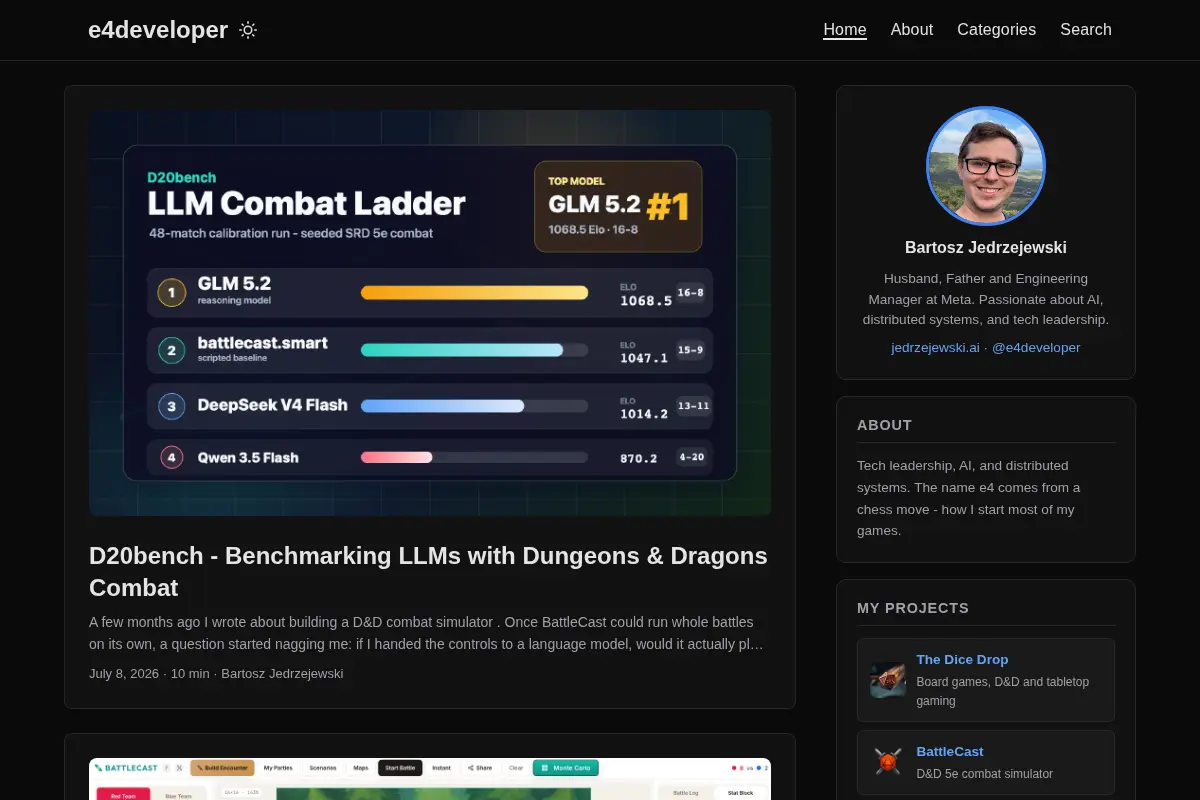Go to the Home navigation item
This screenshot has width=1200, height=800.
click(x=845, y=30)
